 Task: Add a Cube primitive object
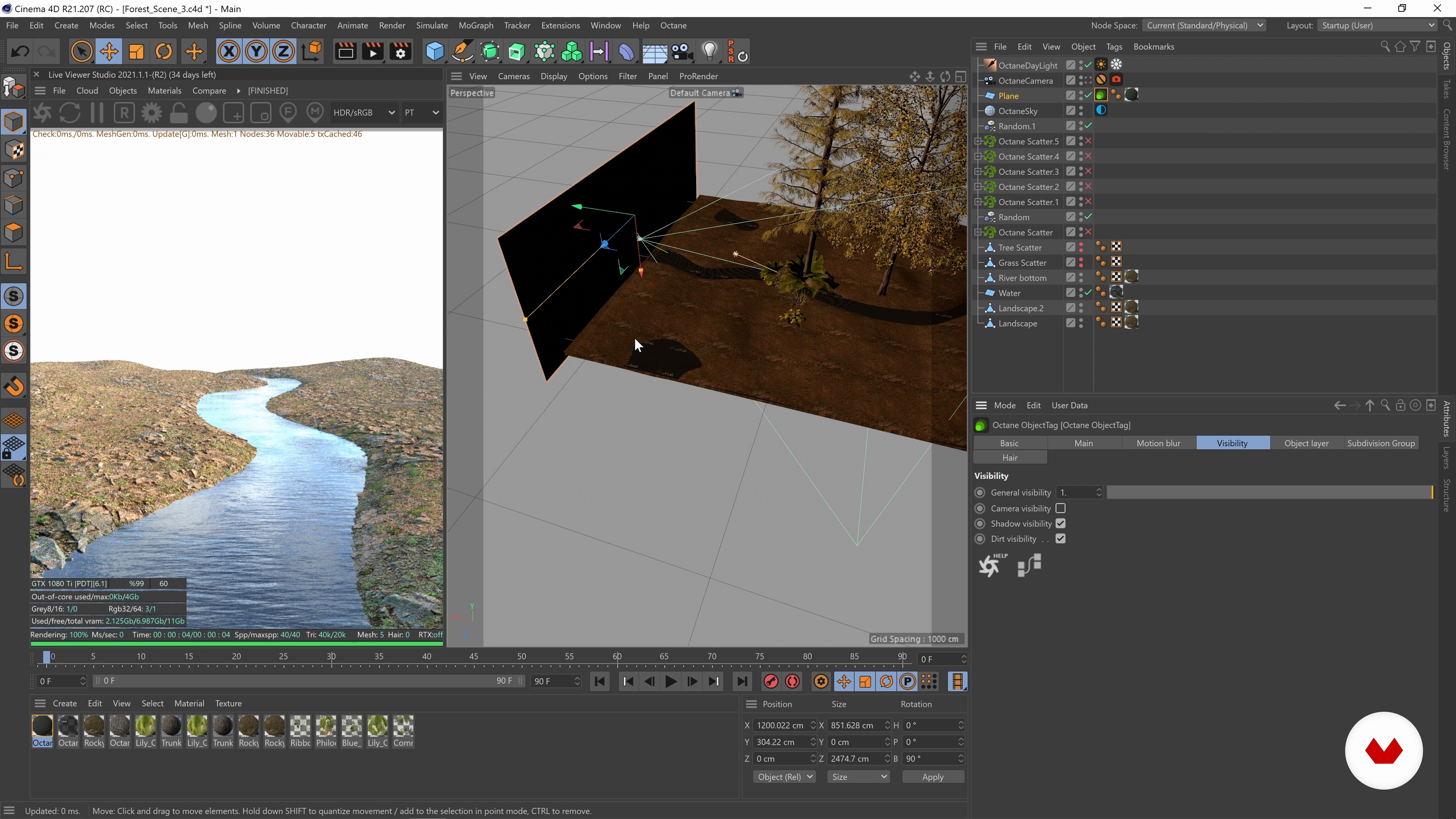435,52
